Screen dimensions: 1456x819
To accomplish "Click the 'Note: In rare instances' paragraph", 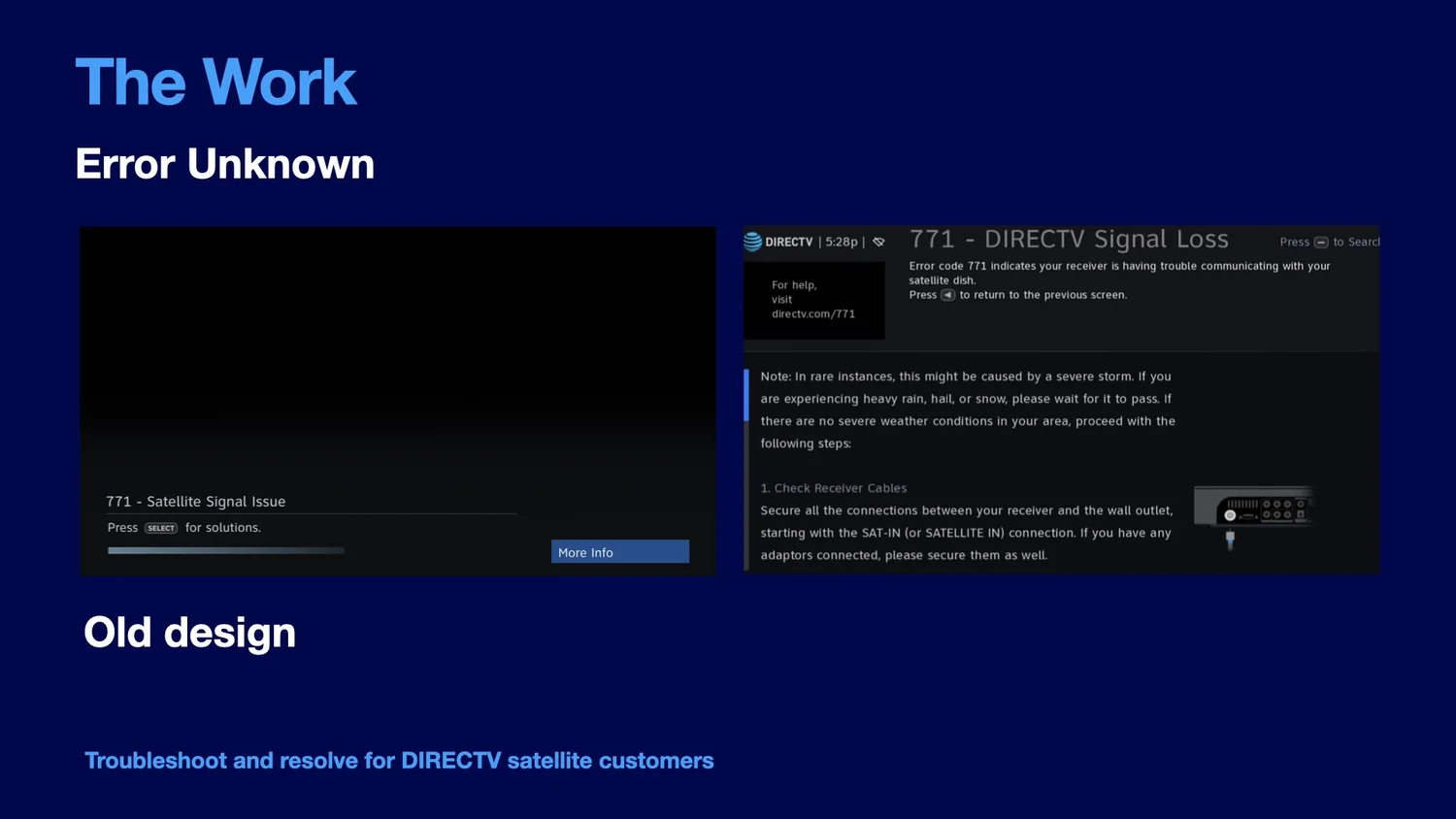I will coord(968,409).
